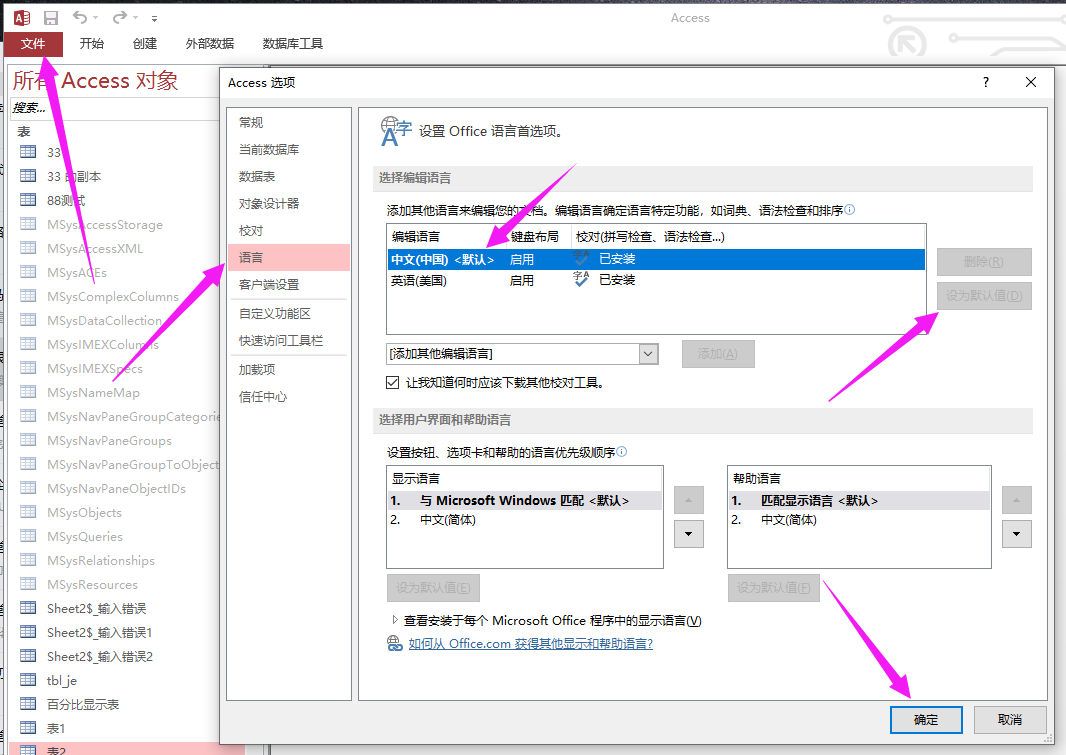Click the 设为默认值(D) button
This screenshot has width=1066, height=755.
(x=984, y=296)
